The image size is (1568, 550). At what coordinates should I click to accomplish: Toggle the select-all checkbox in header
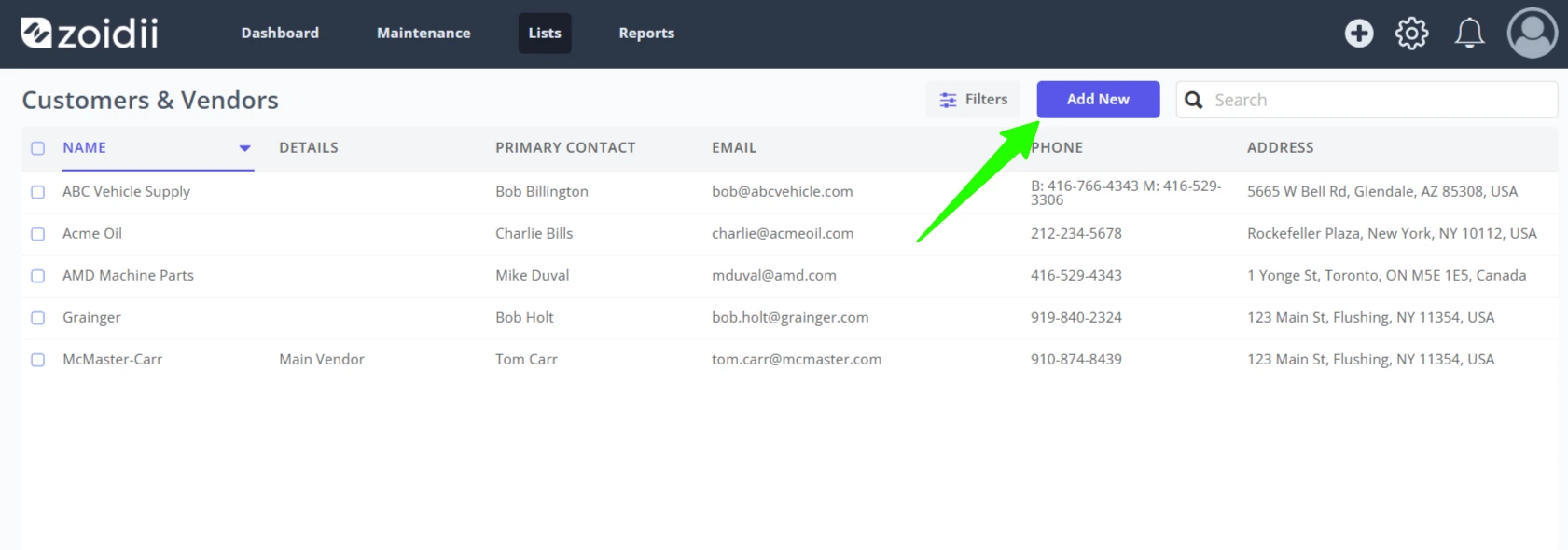[37, 148]
